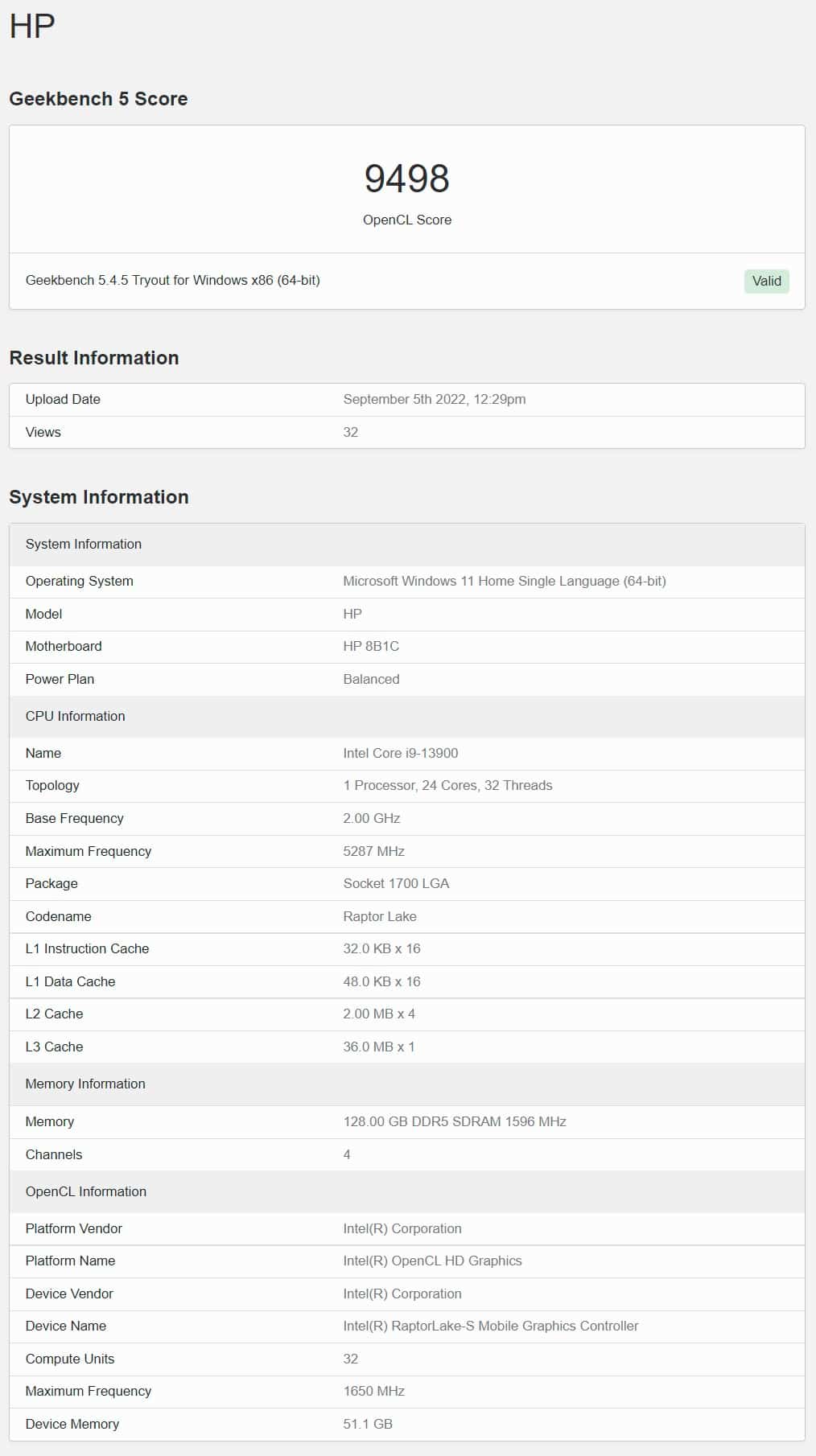This screenshot has width=816, height=1456.
Task: Select the Views count row
Action: [407, 432]
